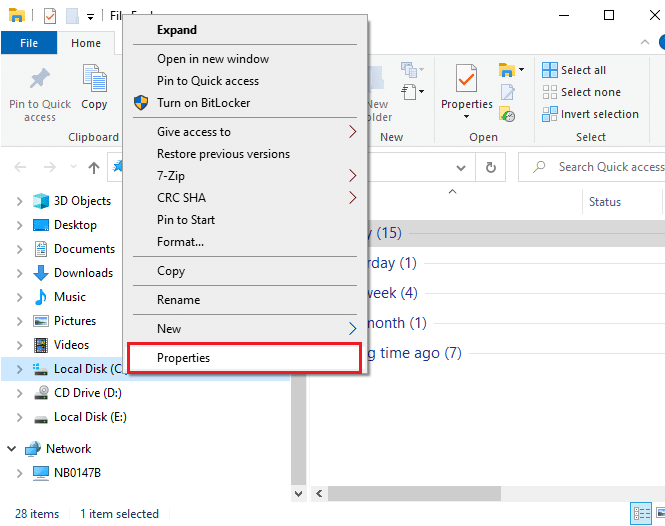This screenshot has width=665, height=526.
Task: Click the Up one level arrow
Action: point(94,168)
